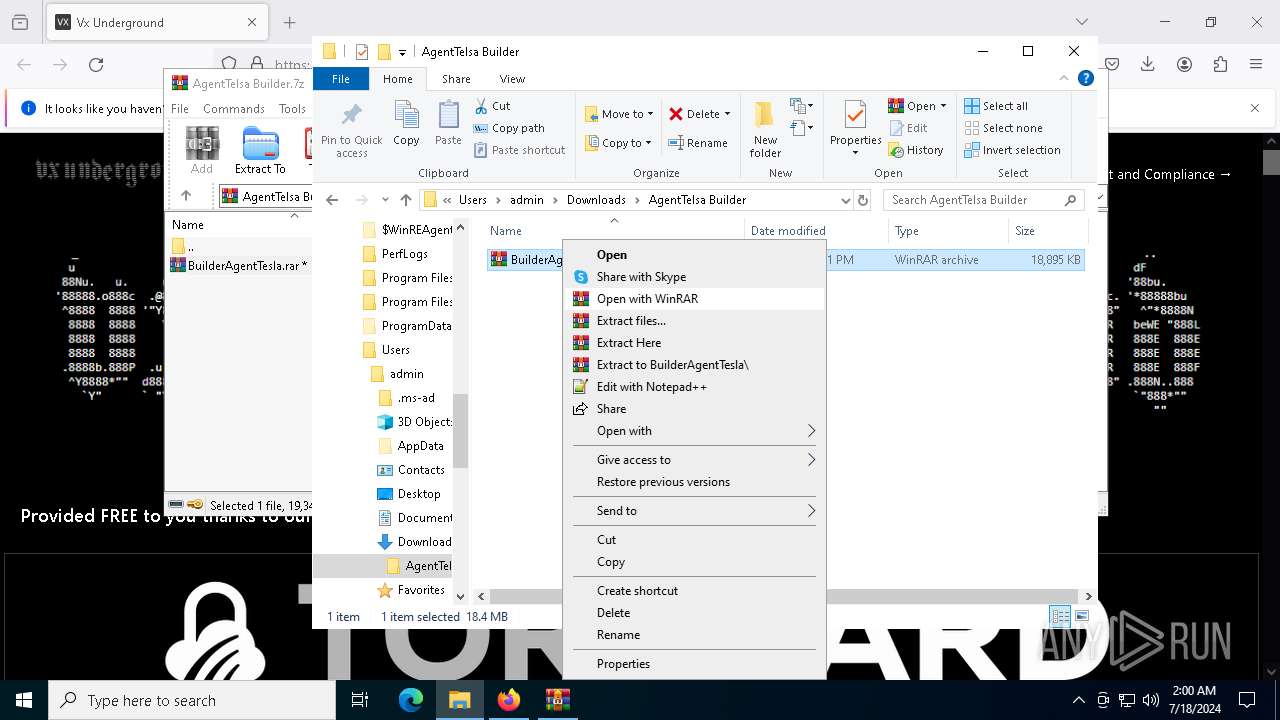Expand the address bar history dropdown

pos(846,200)
